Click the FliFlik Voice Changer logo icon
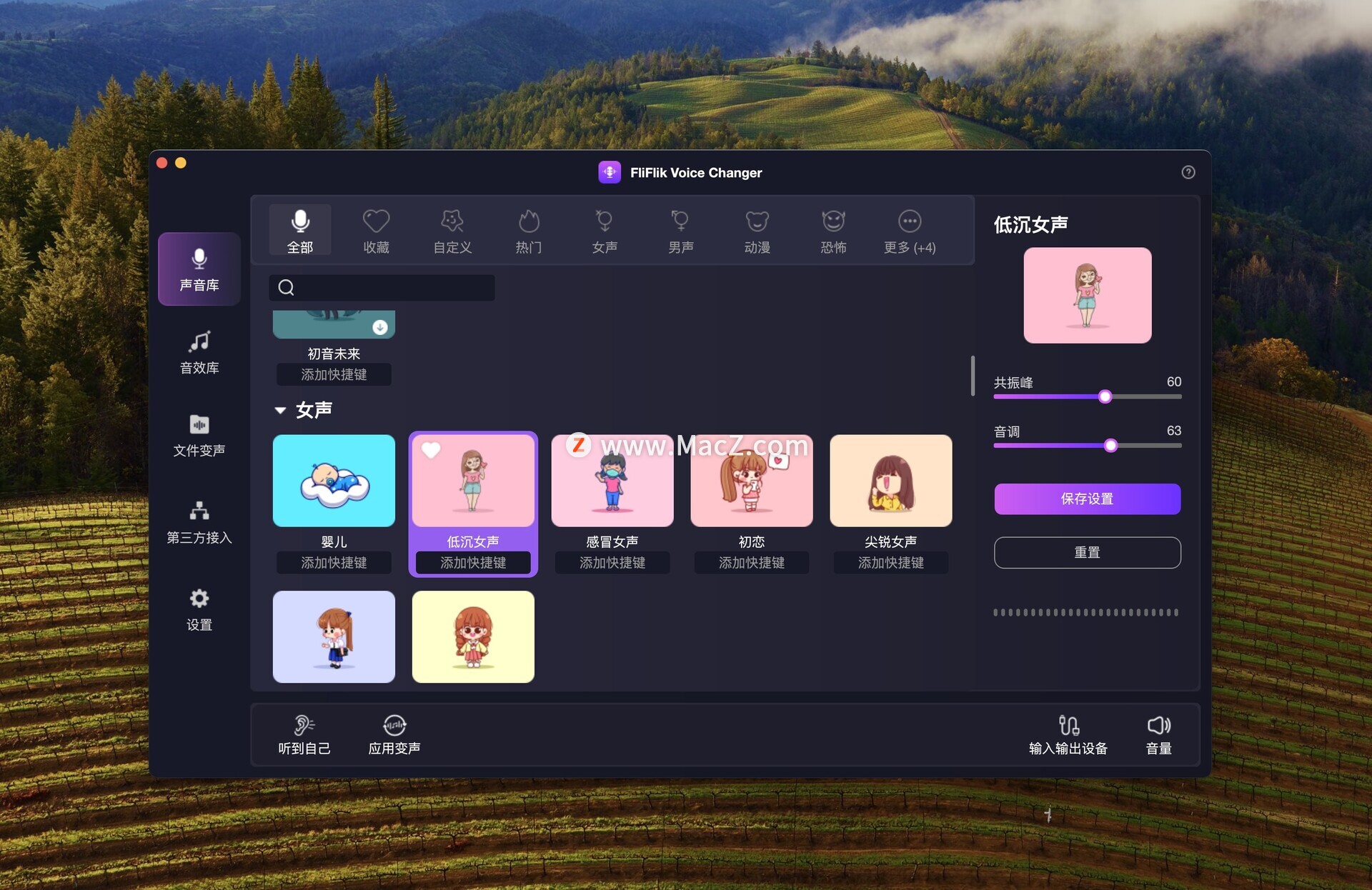This screenshot has width=1372, height=890. (x=610, y=172)
